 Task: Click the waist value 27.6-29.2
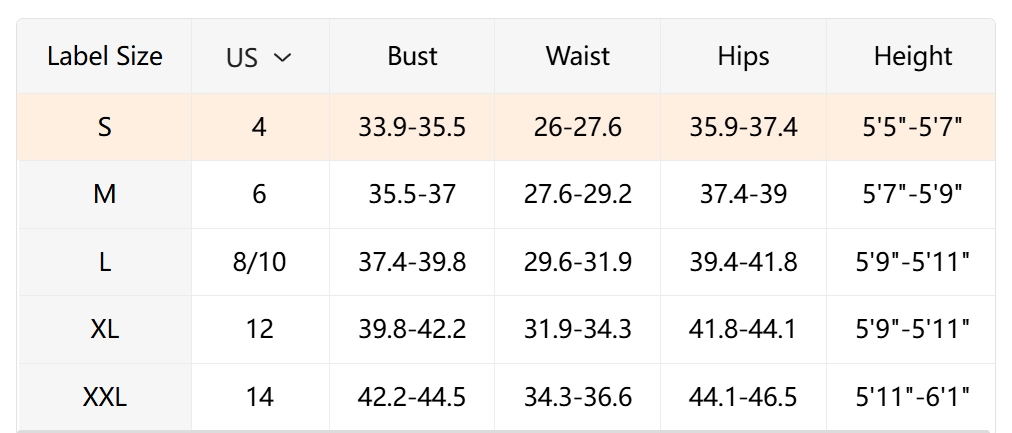point(577,194)
